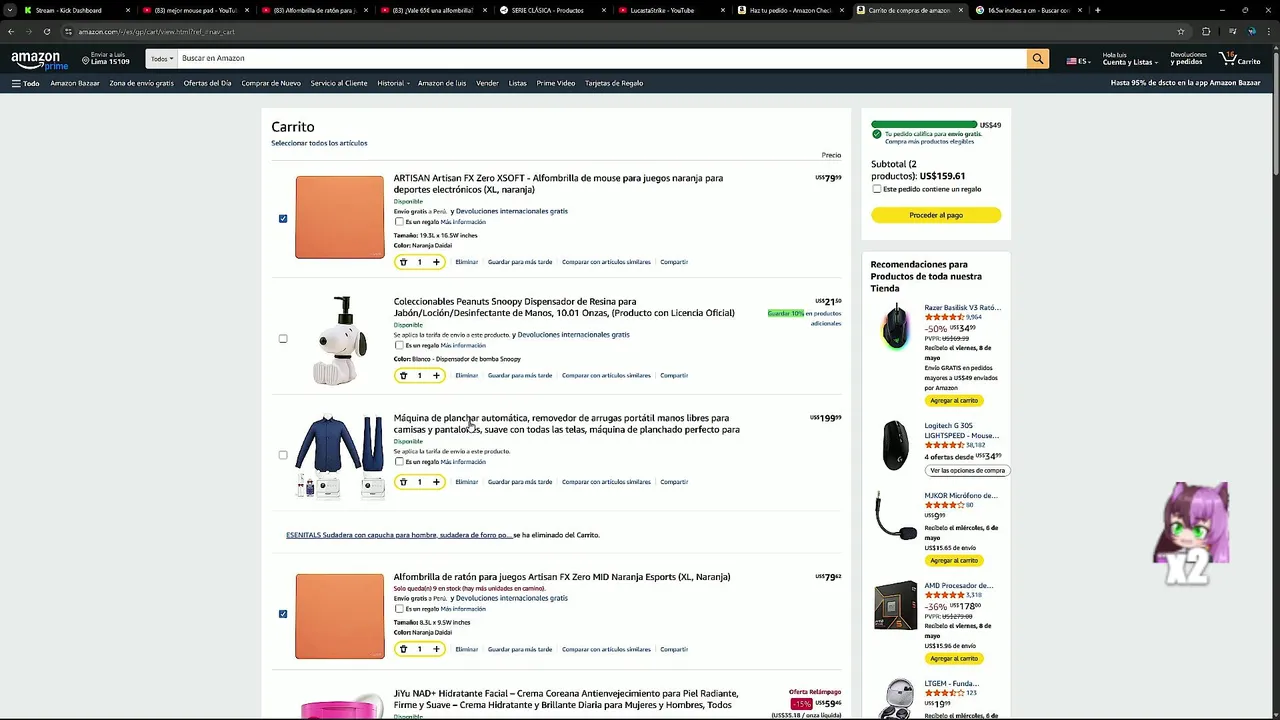Click the delivery location pin Lima 15109
This screenshot has width=1280, height=720.
coord(106,59)
